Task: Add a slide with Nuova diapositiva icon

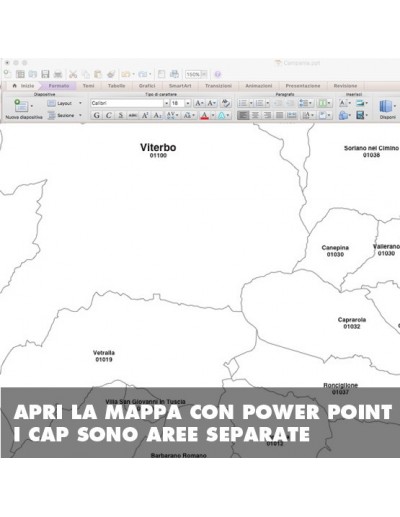Action: click(x=21, y=106)
